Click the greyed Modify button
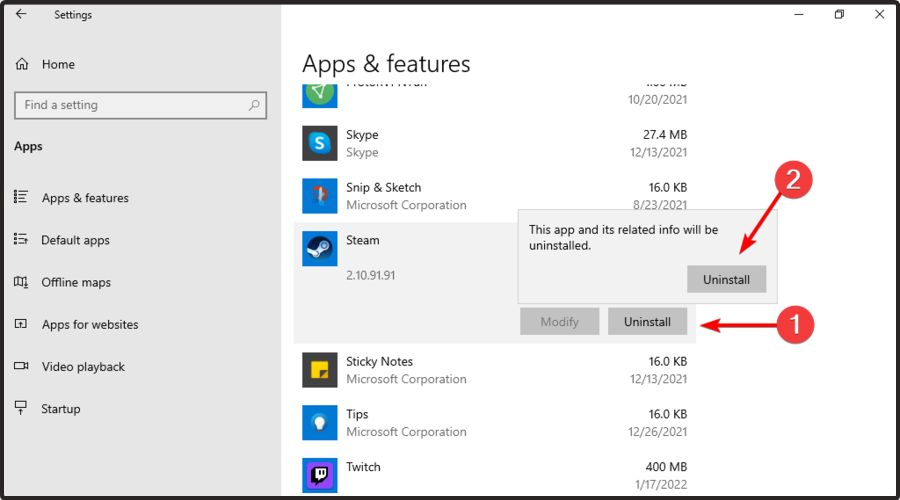Screen dimensions: 900x500 click(559, 321)
